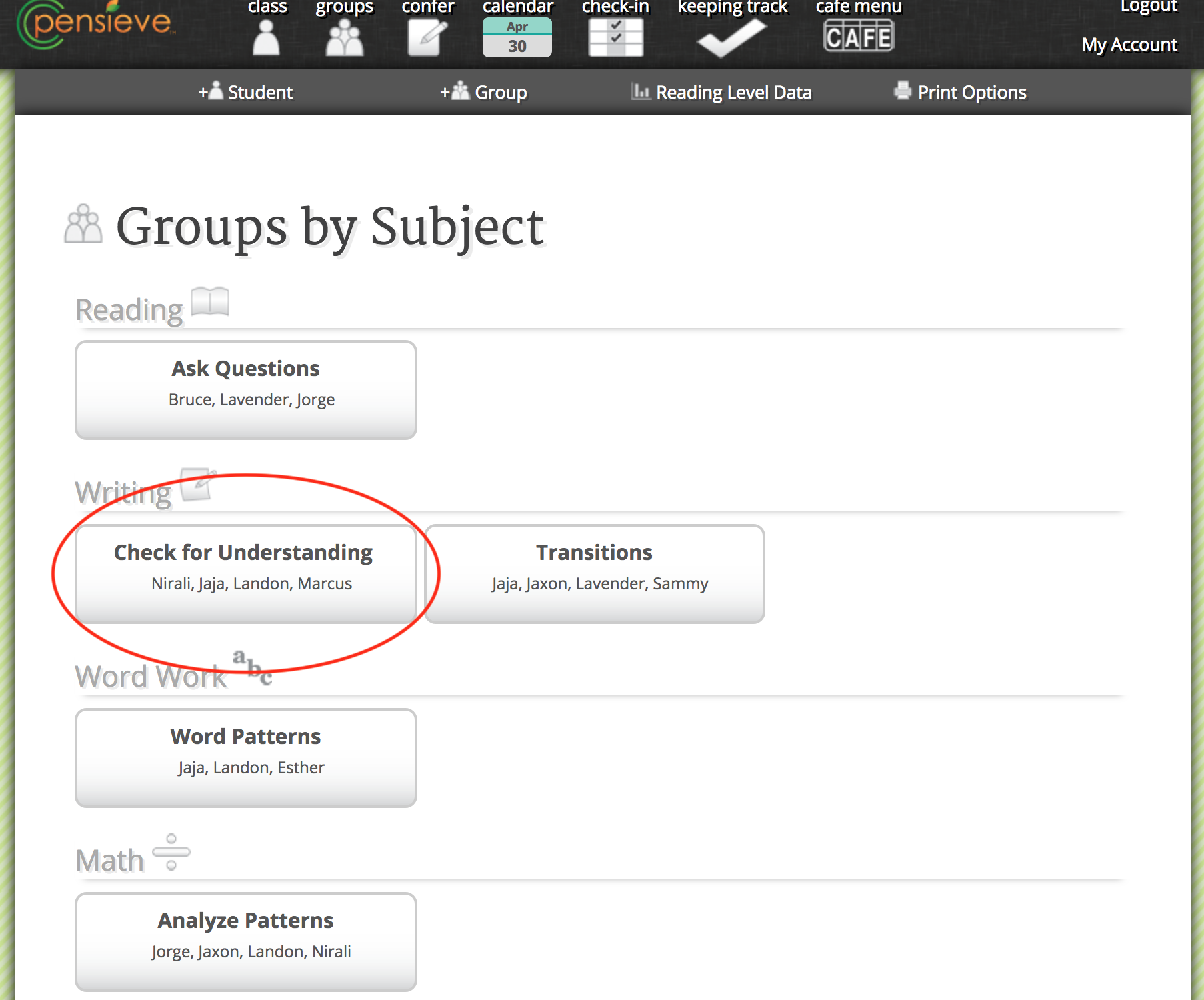Image resolution: width=1204 pixels, height=1000 pixels.
Task: Add a new Group
Action: point(483,92)
